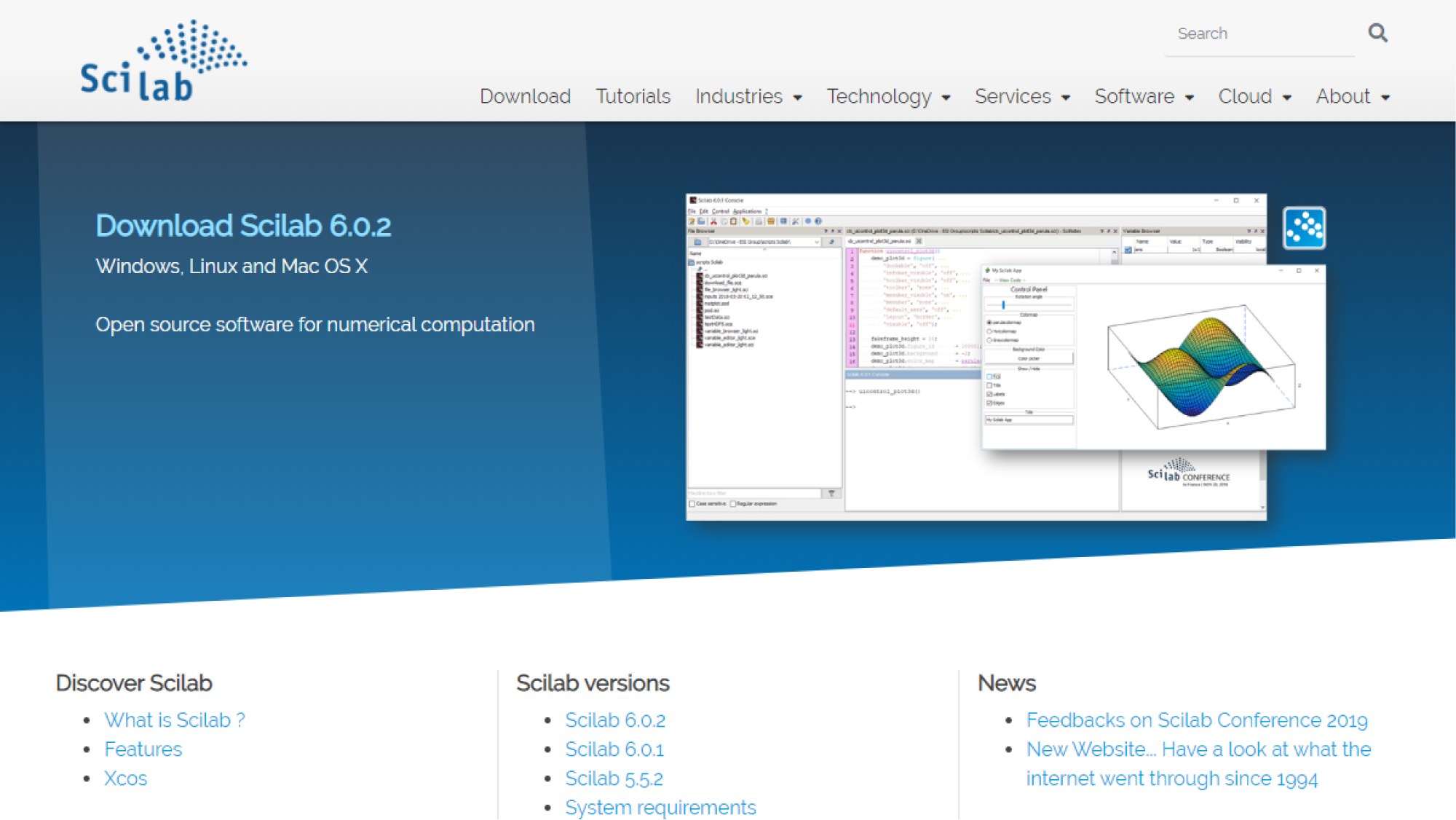Screen dimensions: 1456x820
Task: Select Scilab 6.0.1 version link
Action: click(x=614, y=749)
